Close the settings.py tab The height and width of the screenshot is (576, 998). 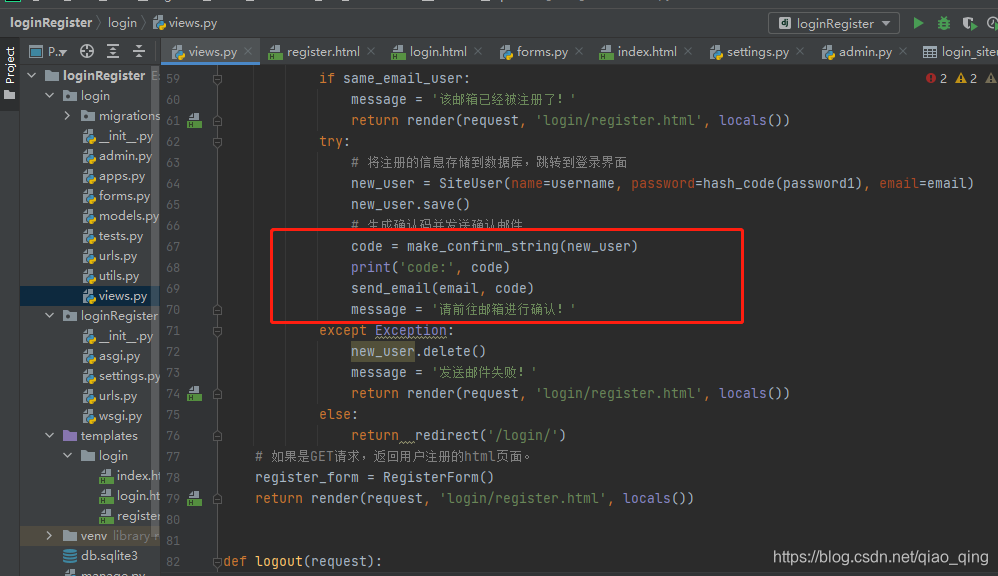pyautogui.click(x=800, y=52)
